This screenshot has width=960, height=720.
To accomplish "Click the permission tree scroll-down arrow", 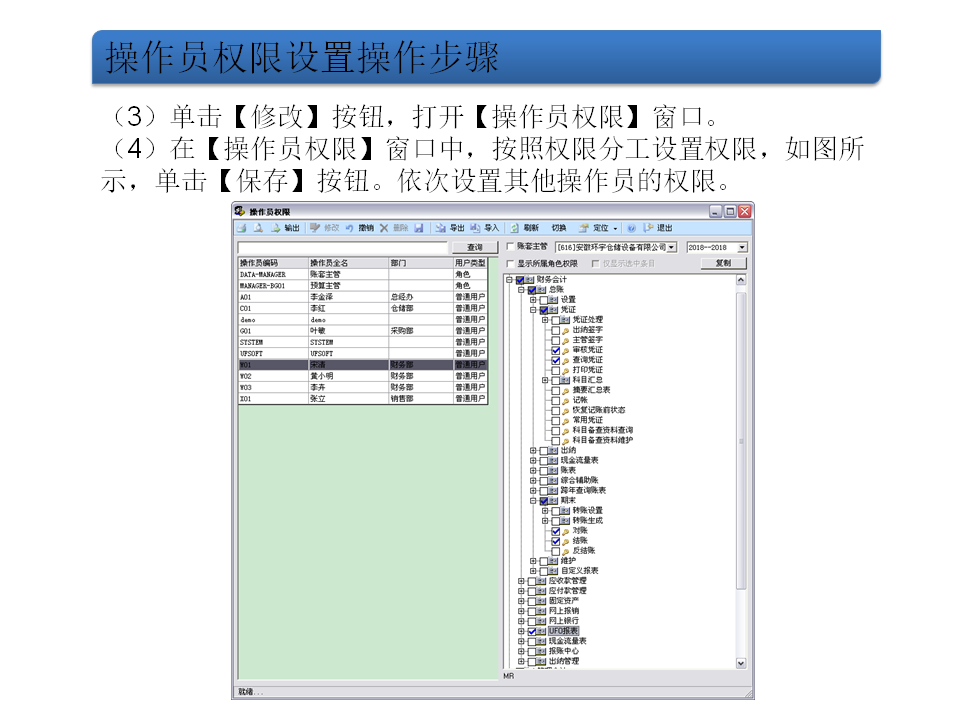I will click(741, 663).
